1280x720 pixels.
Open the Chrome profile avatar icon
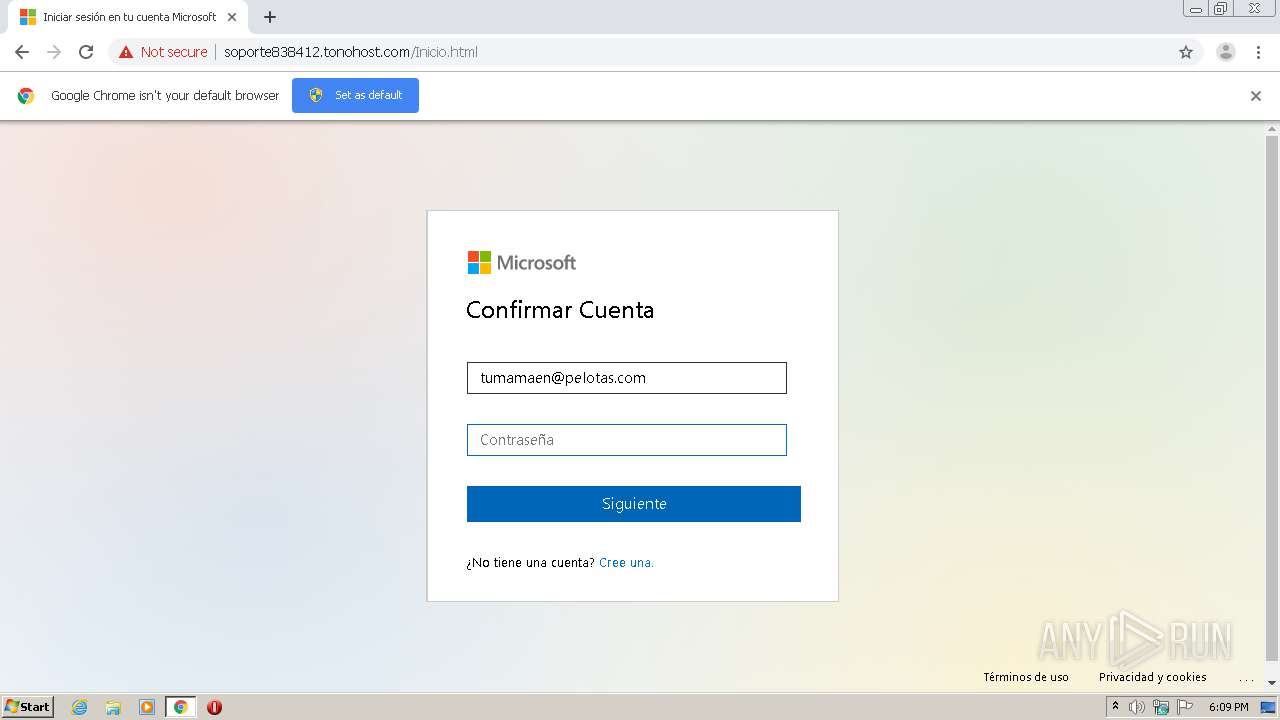point(1226,52)
